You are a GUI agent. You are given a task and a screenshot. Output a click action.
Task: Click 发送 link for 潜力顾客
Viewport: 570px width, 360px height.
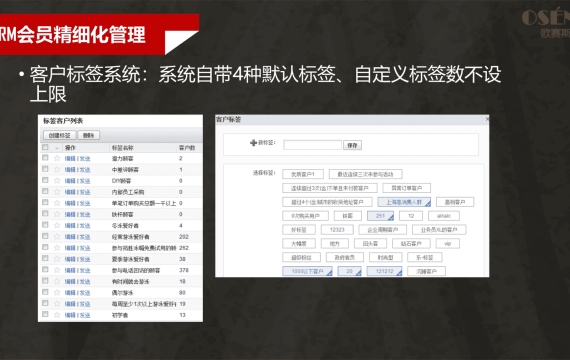pyautogui.click(x=85, y=159)
